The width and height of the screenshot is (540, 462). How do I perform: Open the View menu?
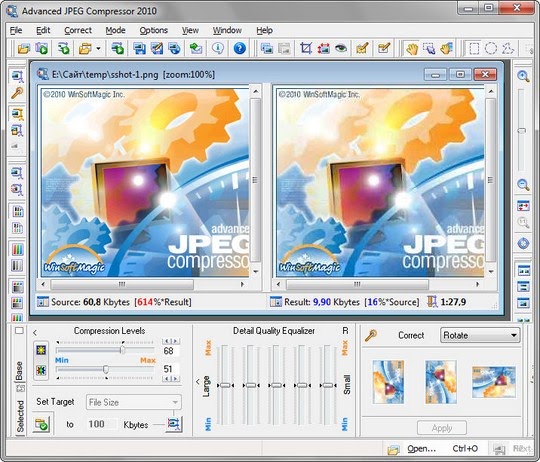tap(190, 30)
